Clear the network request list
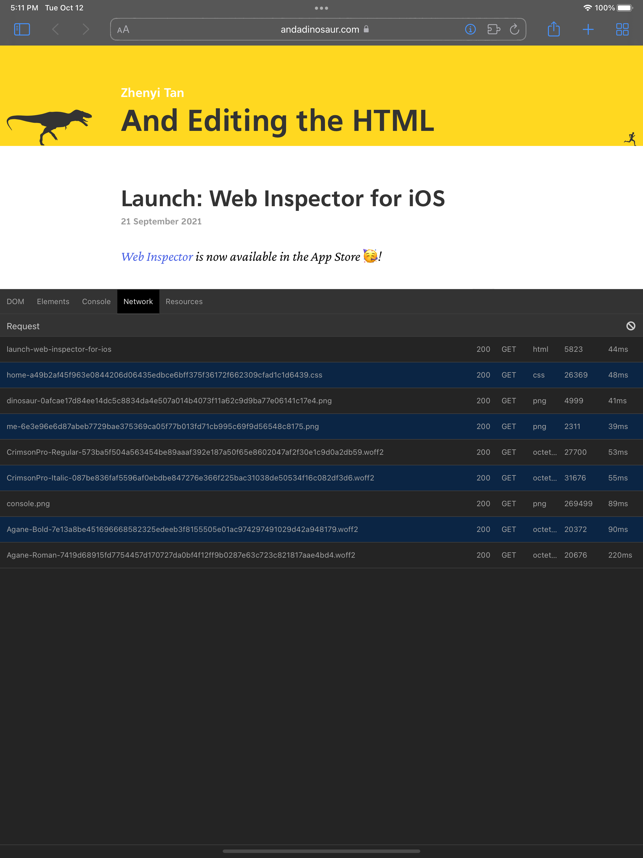This screenshot has height=858, width=643. (631, 326)
